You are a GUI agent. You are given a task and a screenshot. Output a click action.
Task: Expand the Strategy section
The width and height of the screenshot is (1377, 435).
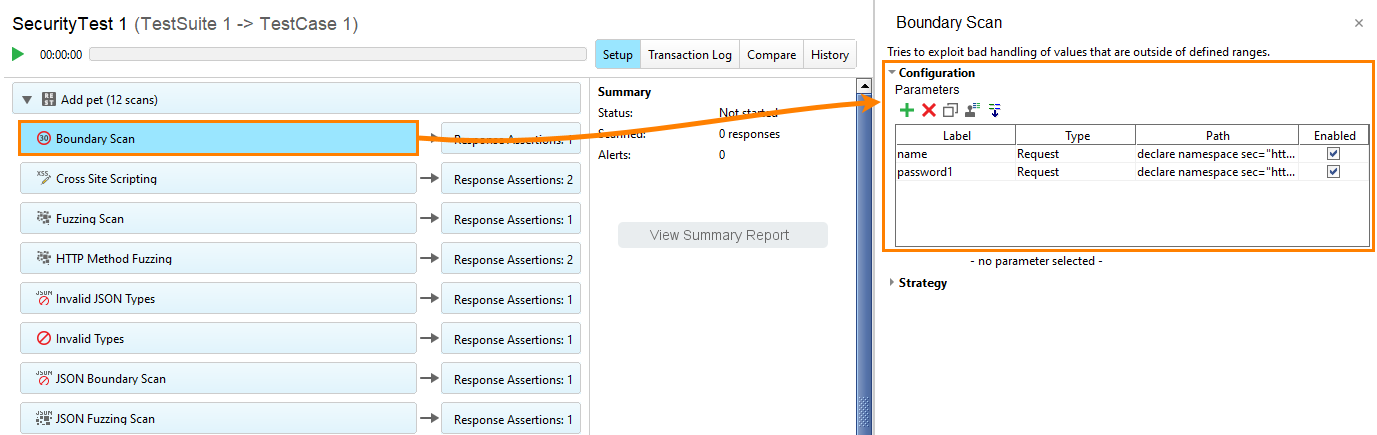point(892,283)
